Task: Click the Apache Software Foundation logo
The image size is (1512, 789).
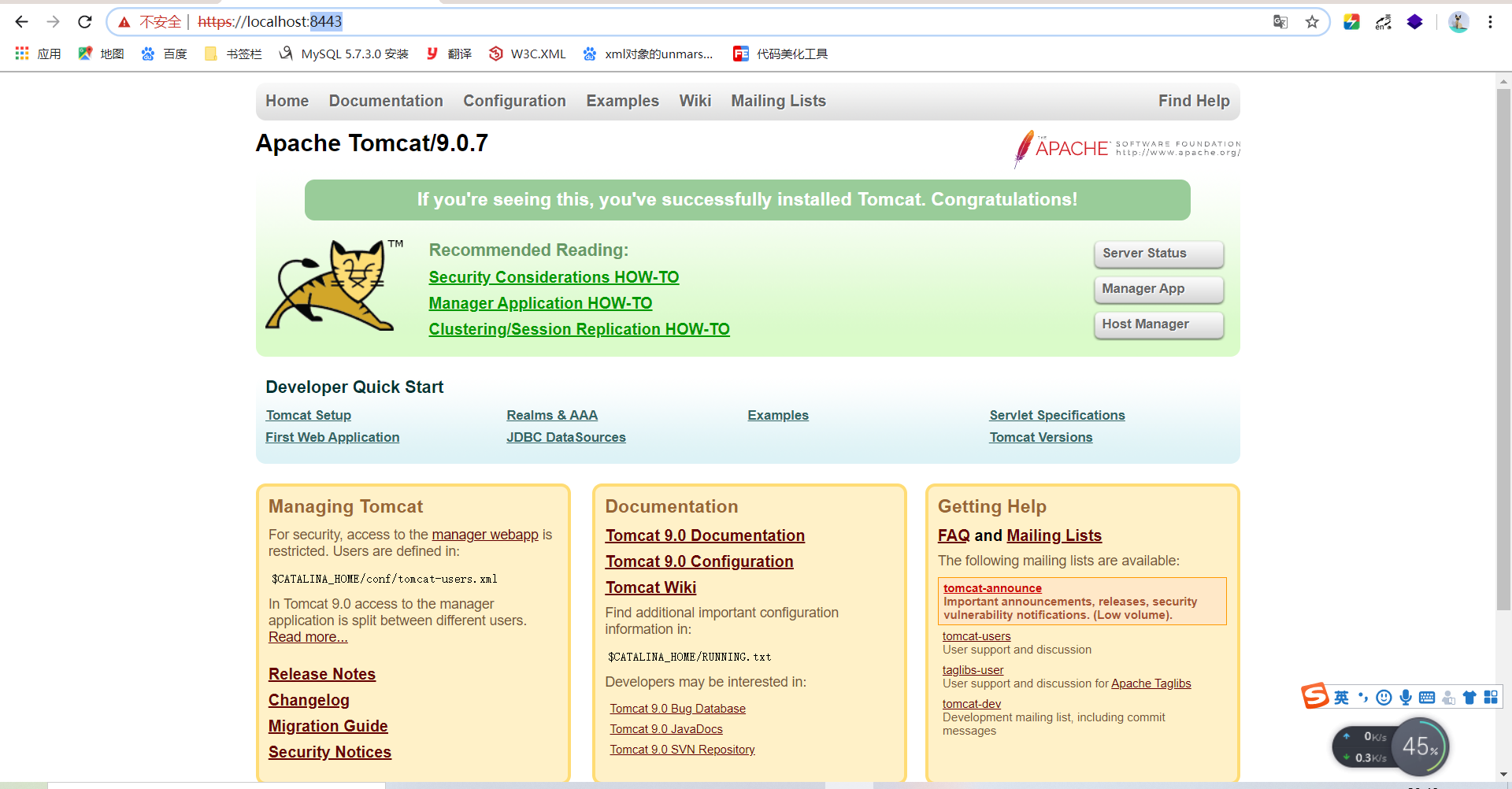Action: click(x=1127, y=148)
